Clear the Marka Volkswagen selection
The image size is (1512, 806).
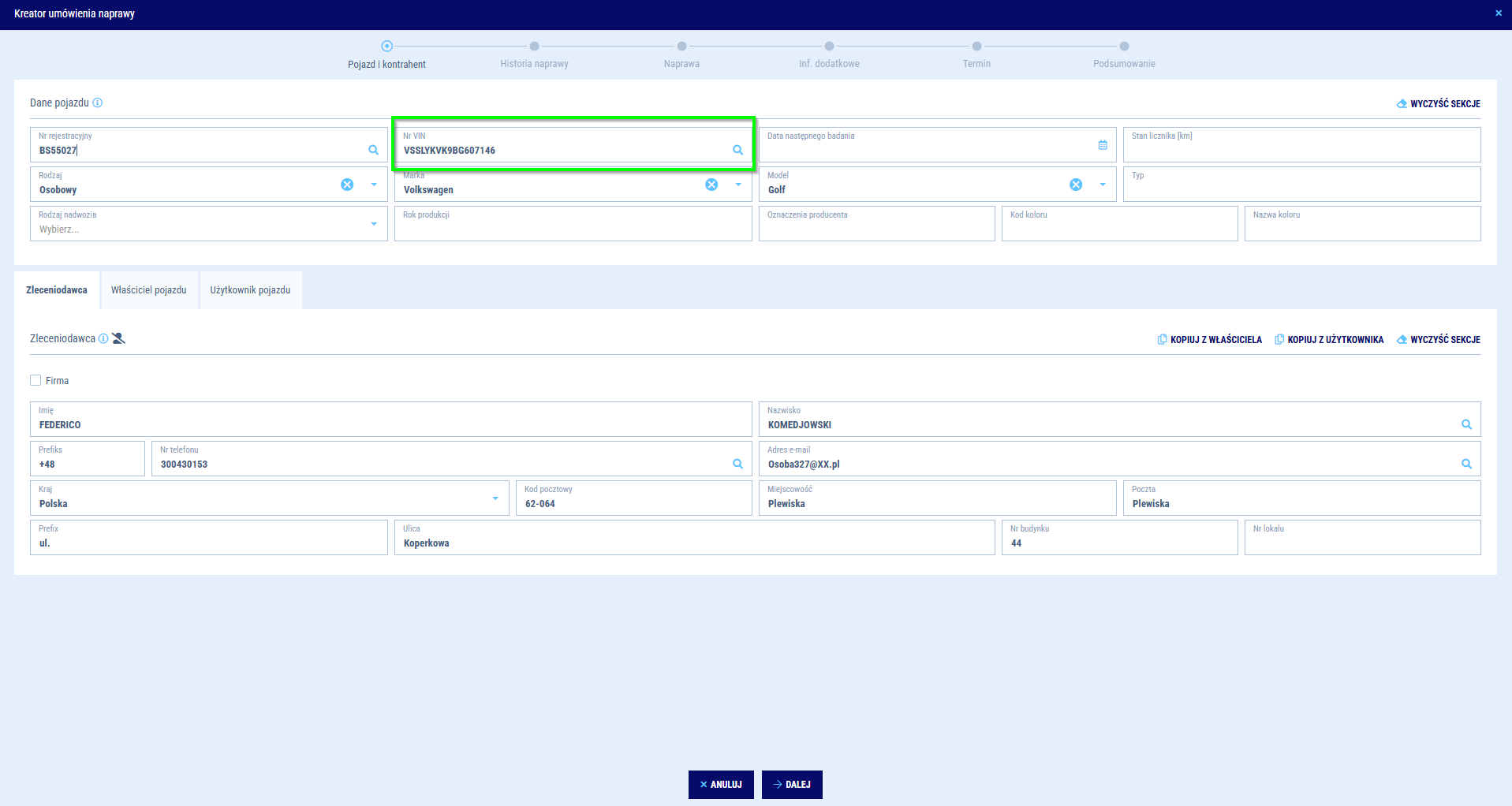[x=711, y=185]
